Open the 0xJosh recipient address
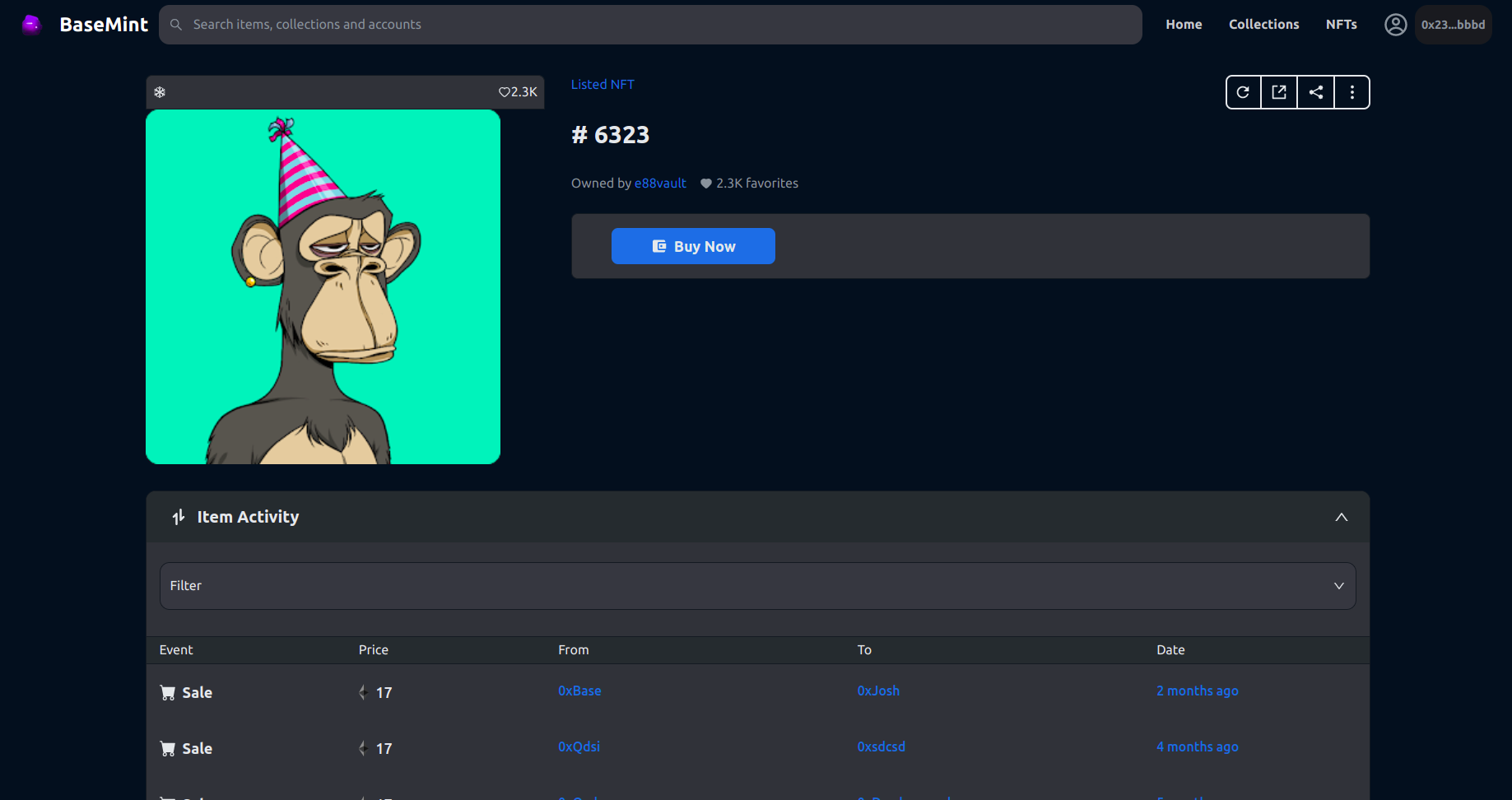 click(878, 691)
